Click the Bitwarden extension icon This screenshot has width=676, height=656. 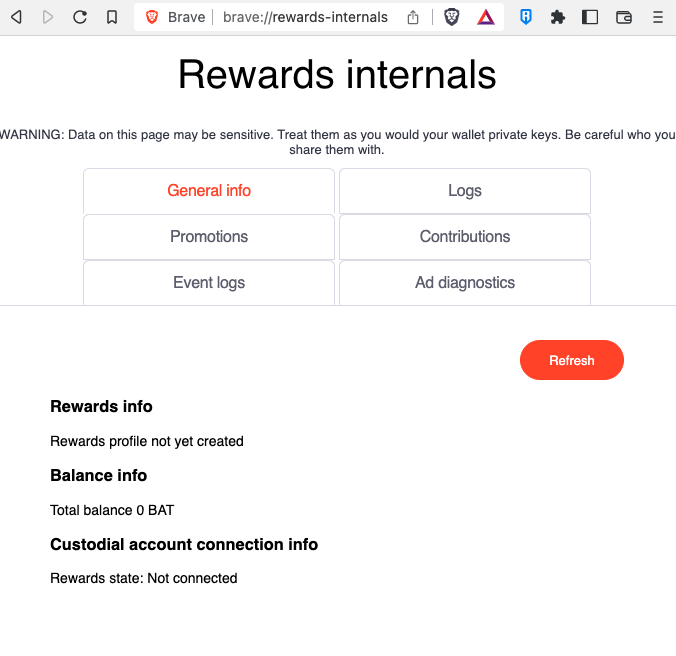pos(526,17)
